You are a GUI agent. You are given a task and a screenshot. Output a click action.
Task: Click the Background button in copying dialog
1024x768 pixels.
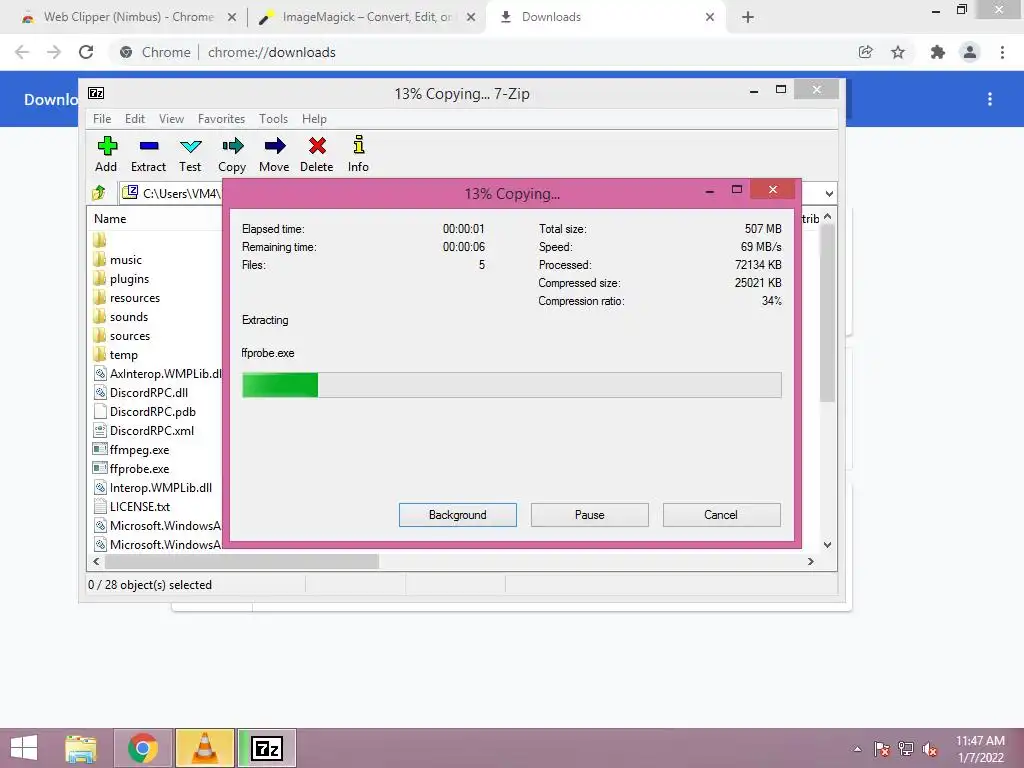click(458, 515)
